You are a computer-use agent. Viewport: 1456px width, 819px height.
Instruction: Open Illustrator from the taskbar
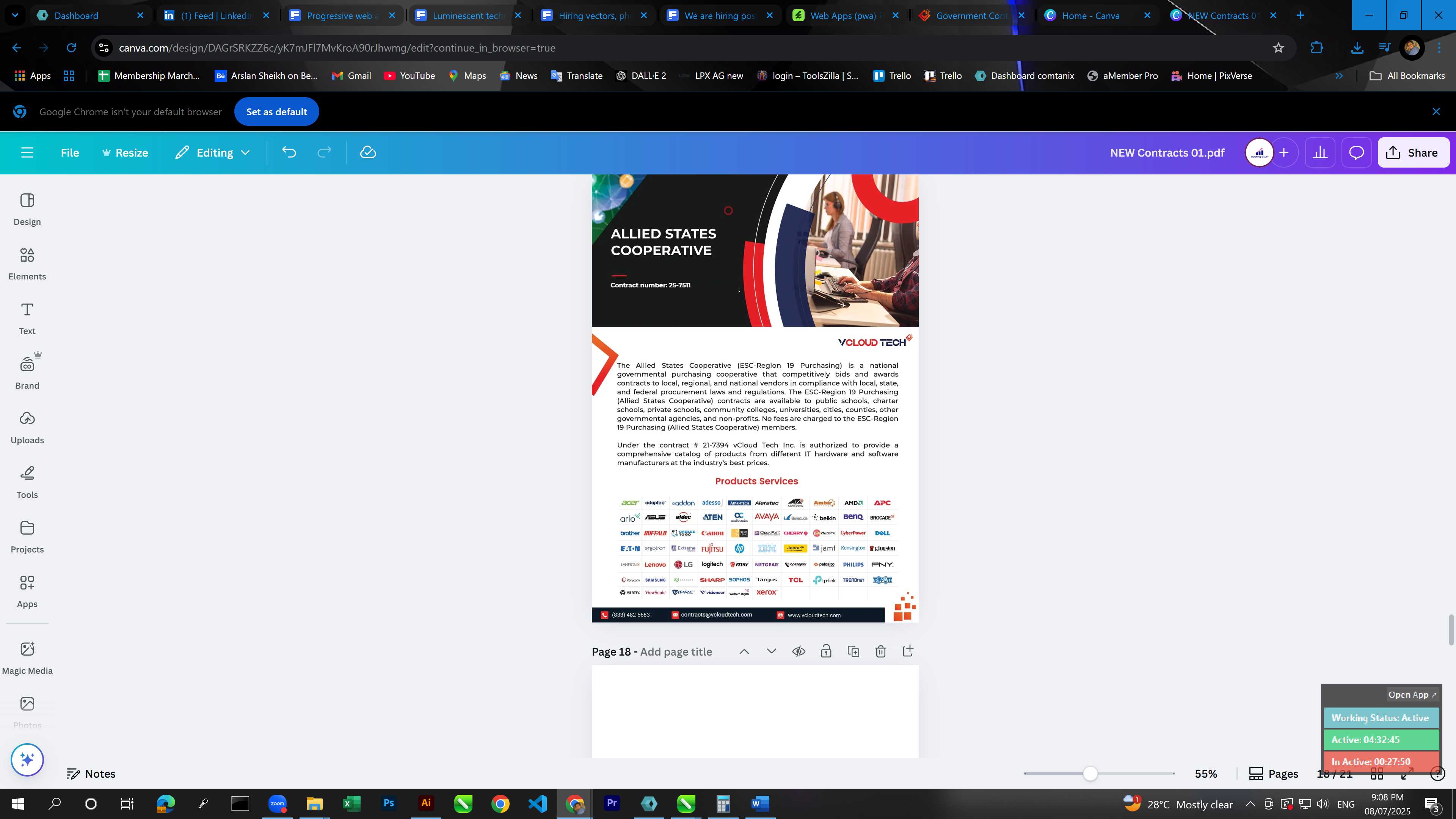(x=425, y=803)
